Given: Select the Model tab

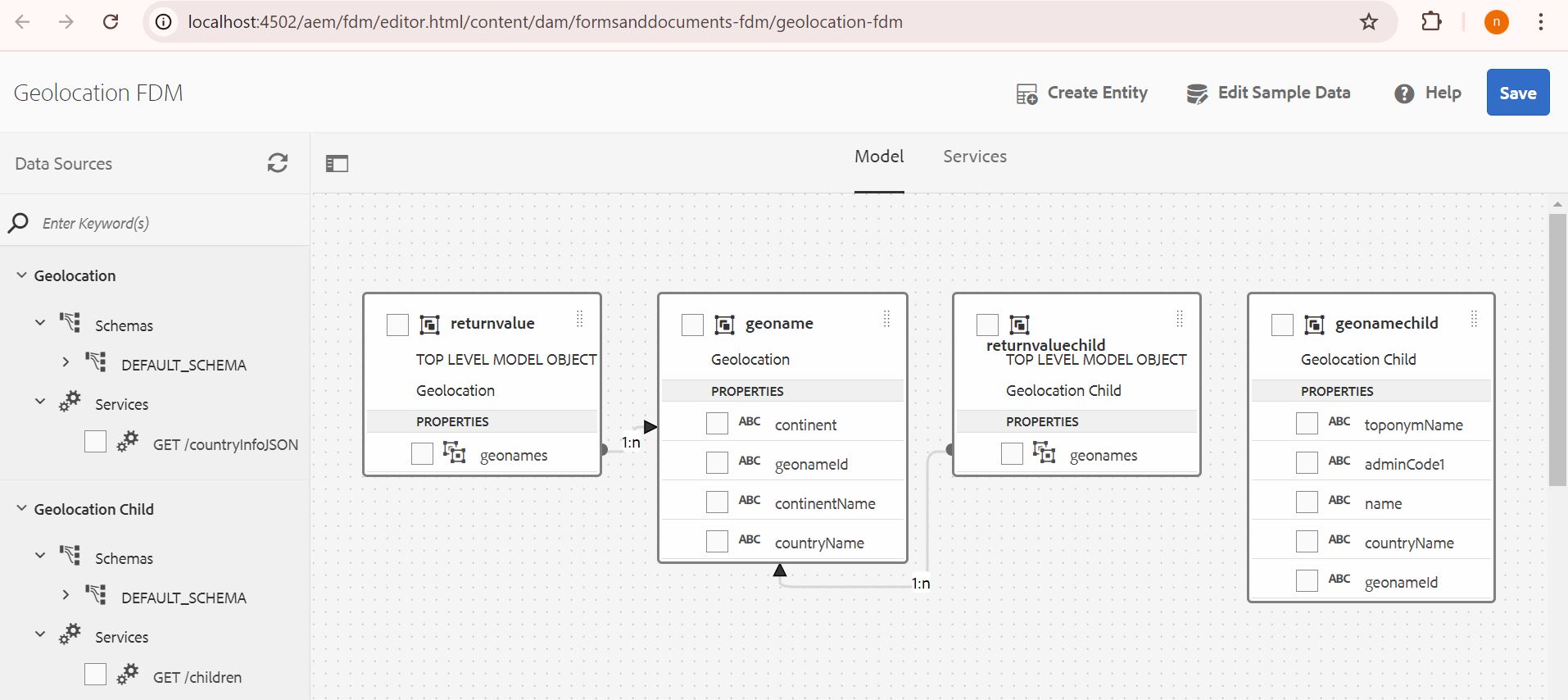Looking at the screenshot, I should pos(879,157).
